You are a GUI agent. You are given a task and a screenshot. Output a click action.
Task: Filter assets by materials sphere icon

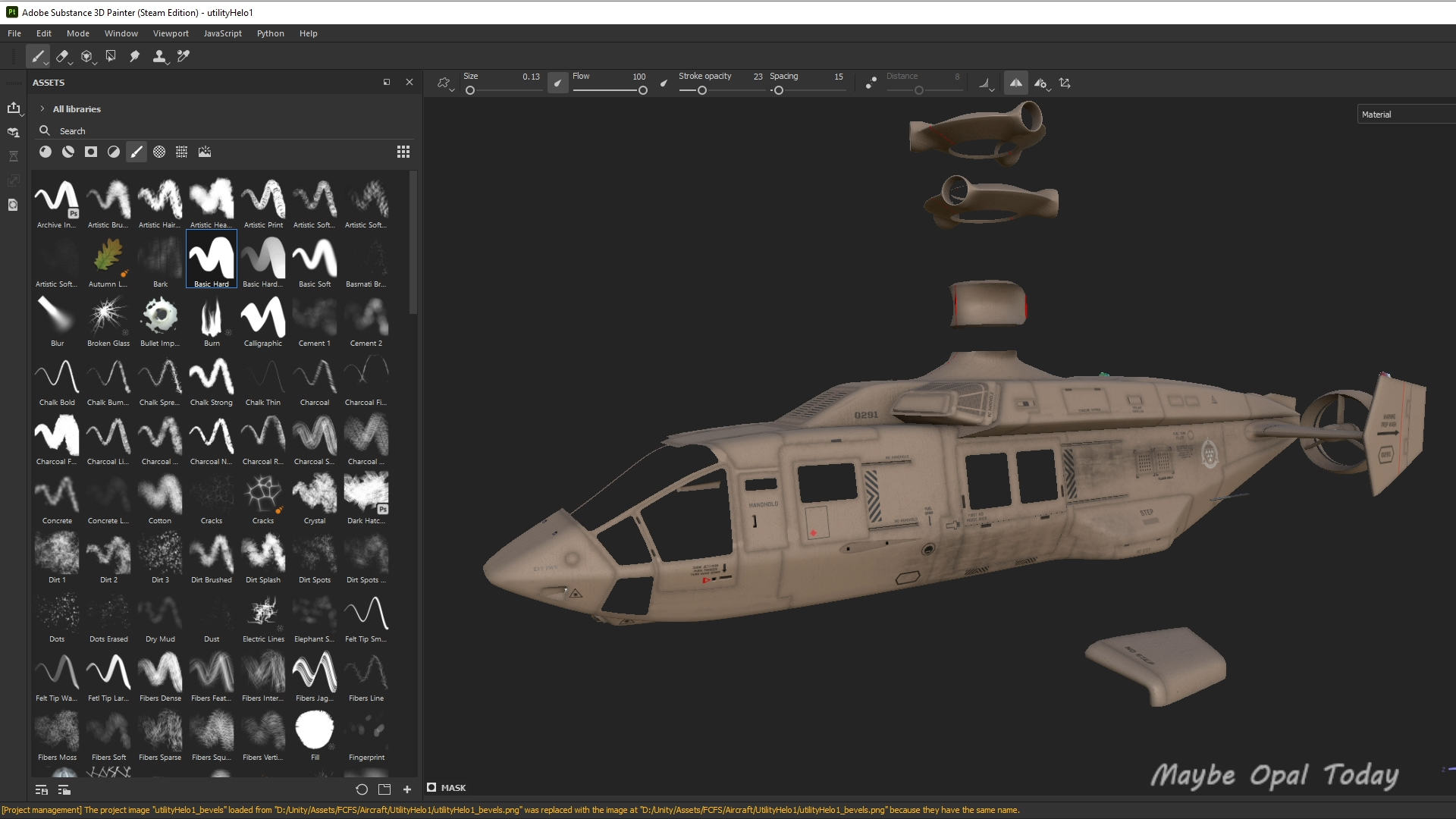click(45, 152)
